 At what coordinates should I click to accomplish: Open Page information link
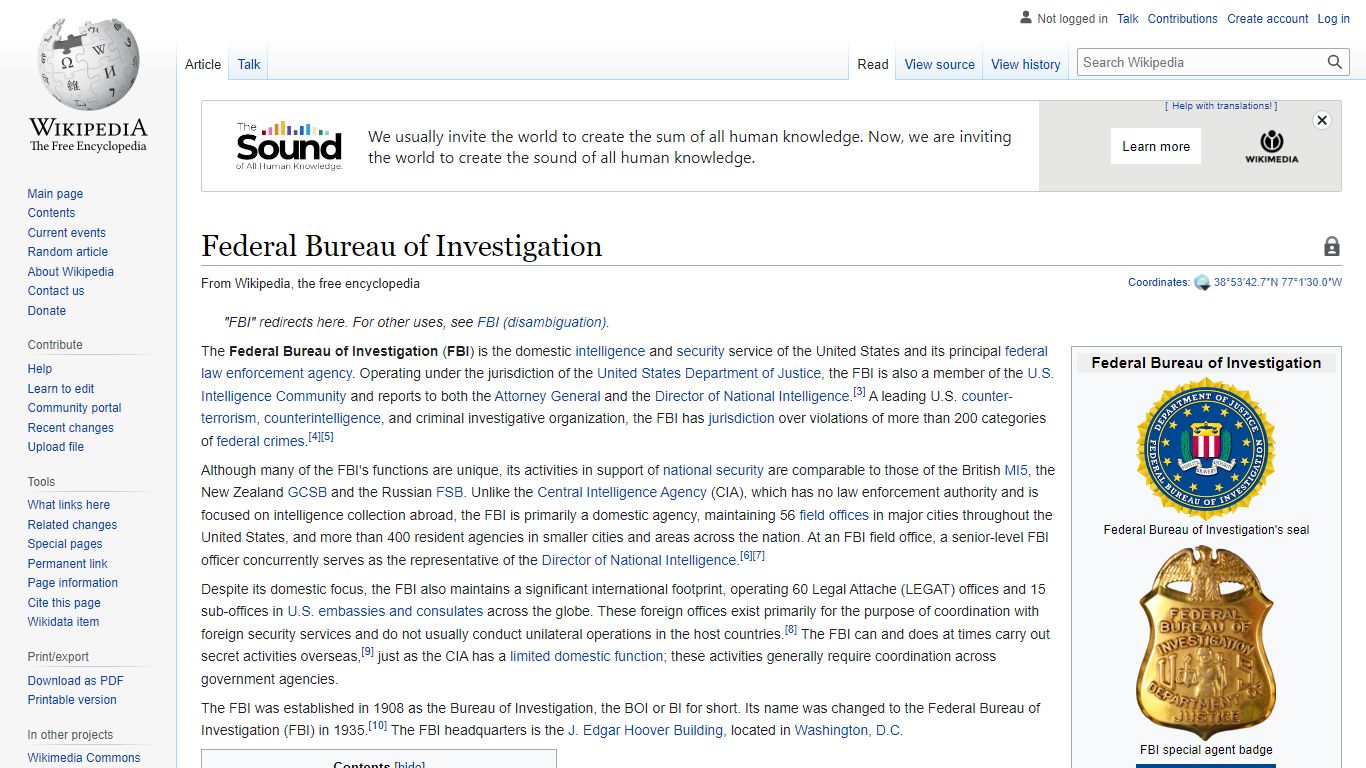pos(72,583)
